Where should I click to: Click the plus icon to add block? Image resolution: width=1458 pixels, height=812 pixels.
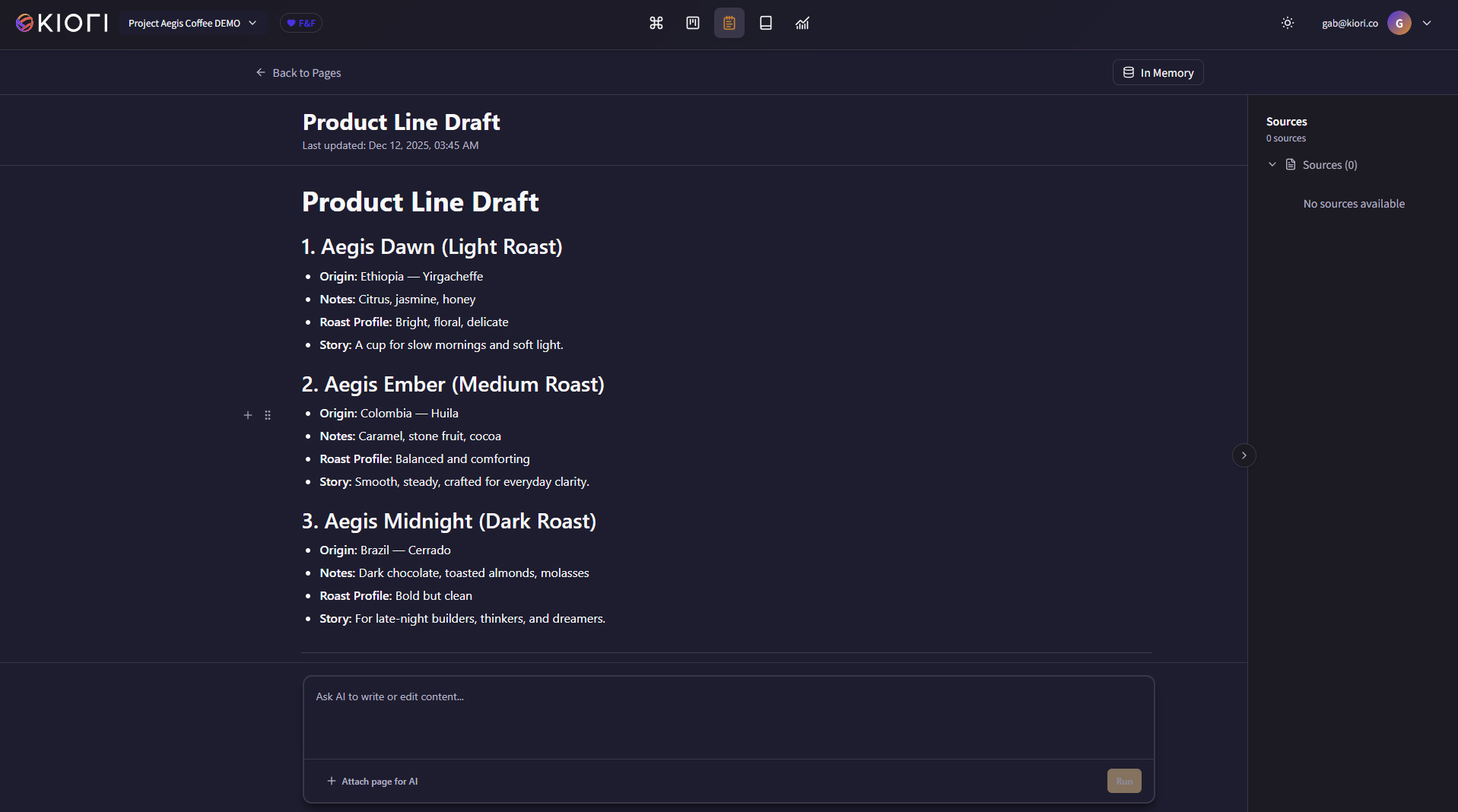tap(247, 415)
